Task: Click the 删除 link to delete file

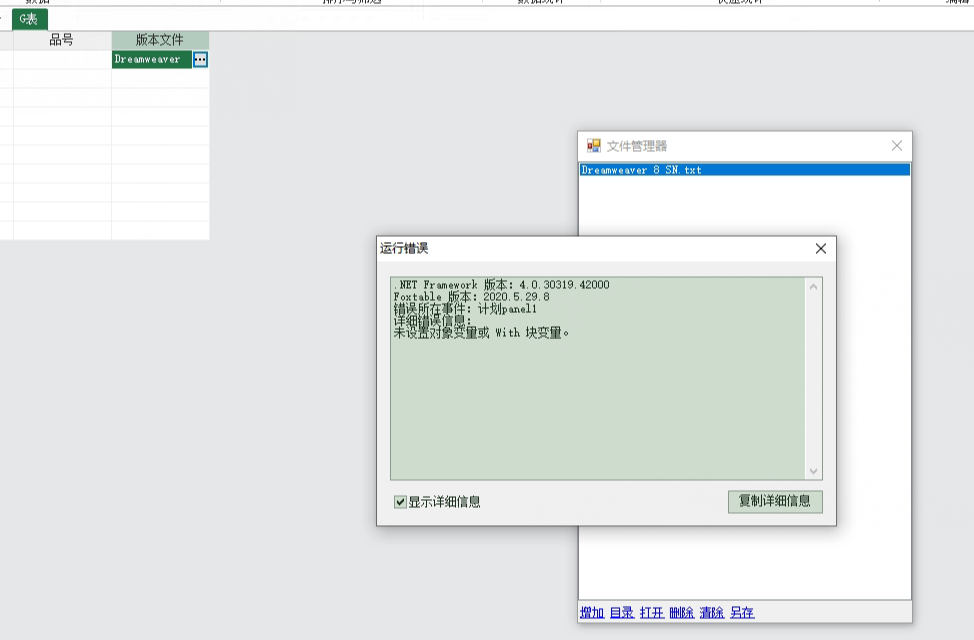Action: pyautogui.click(x=682, y=612)
